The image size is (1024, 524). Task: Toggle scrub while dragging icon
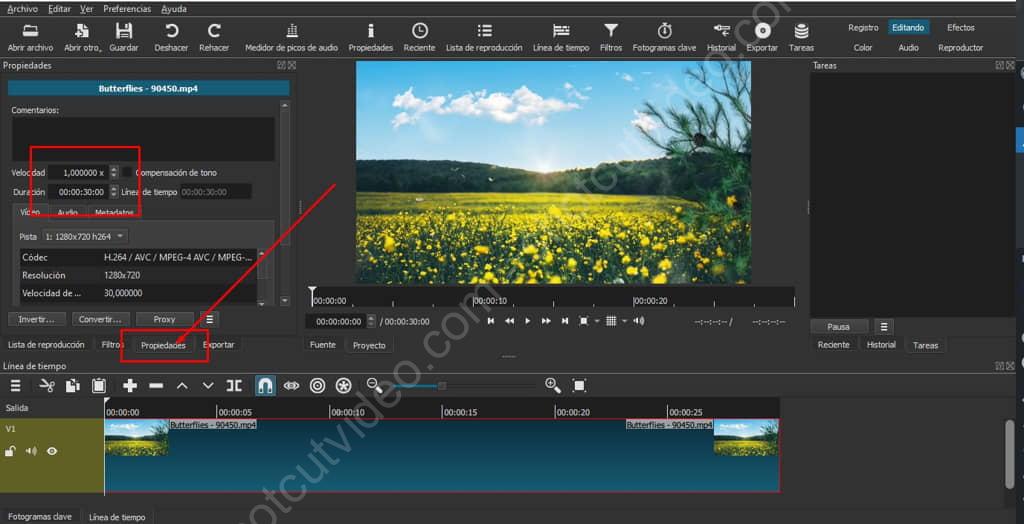[291, 385]
